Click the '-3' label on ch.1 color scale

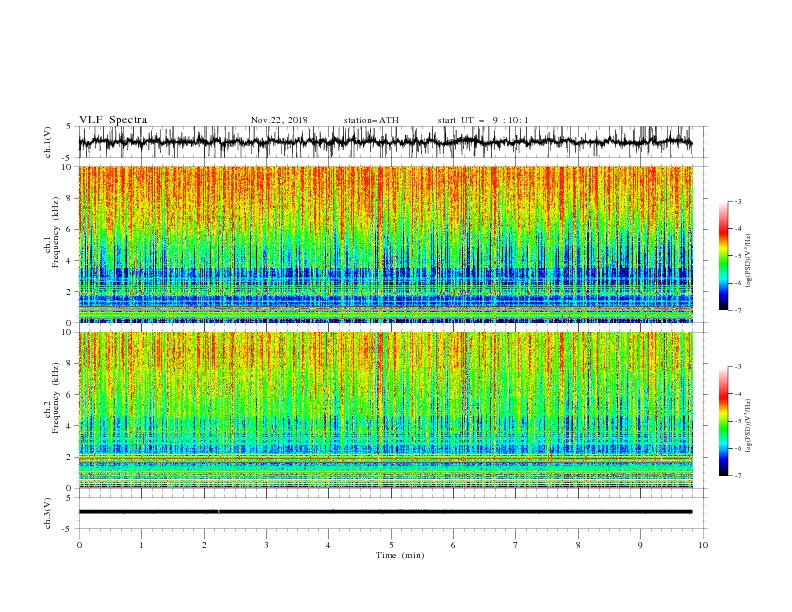738,201
